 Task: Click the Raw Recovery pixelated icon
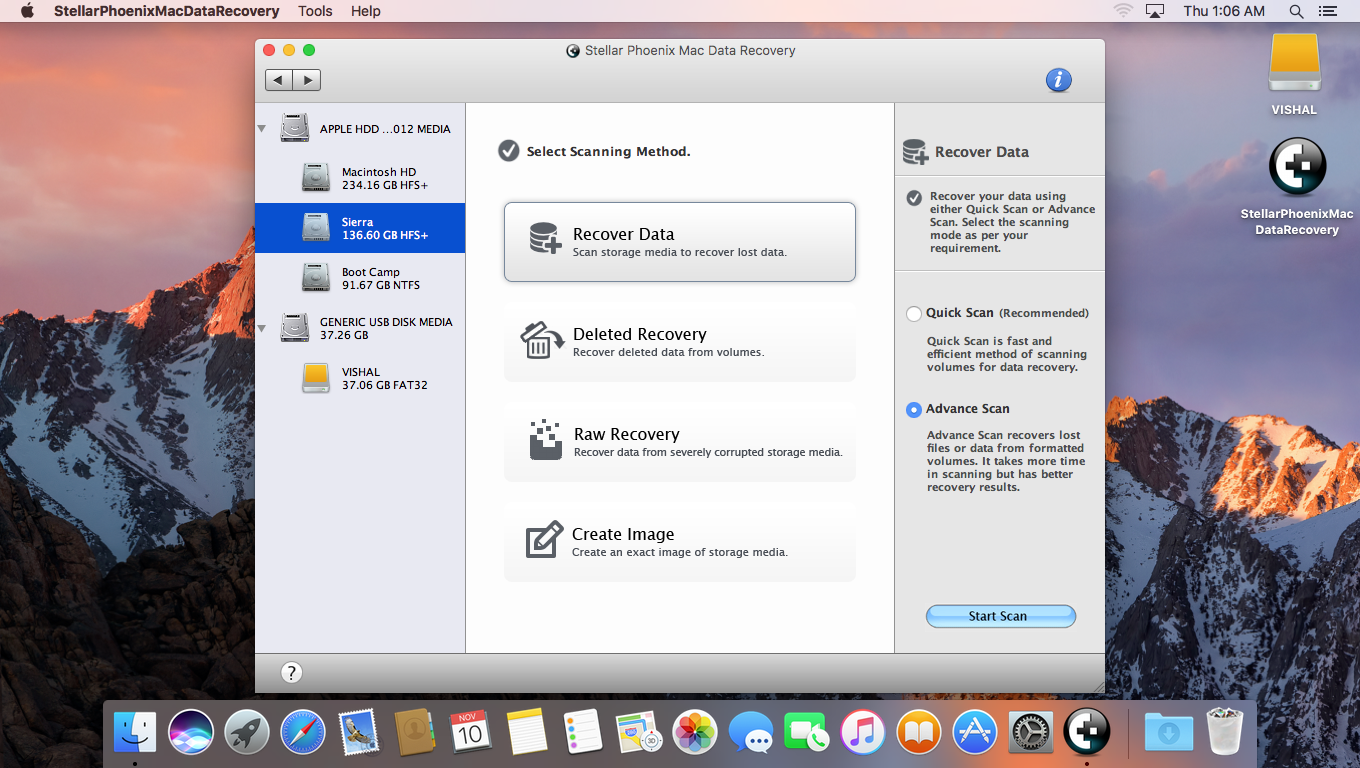coord(545,440)
